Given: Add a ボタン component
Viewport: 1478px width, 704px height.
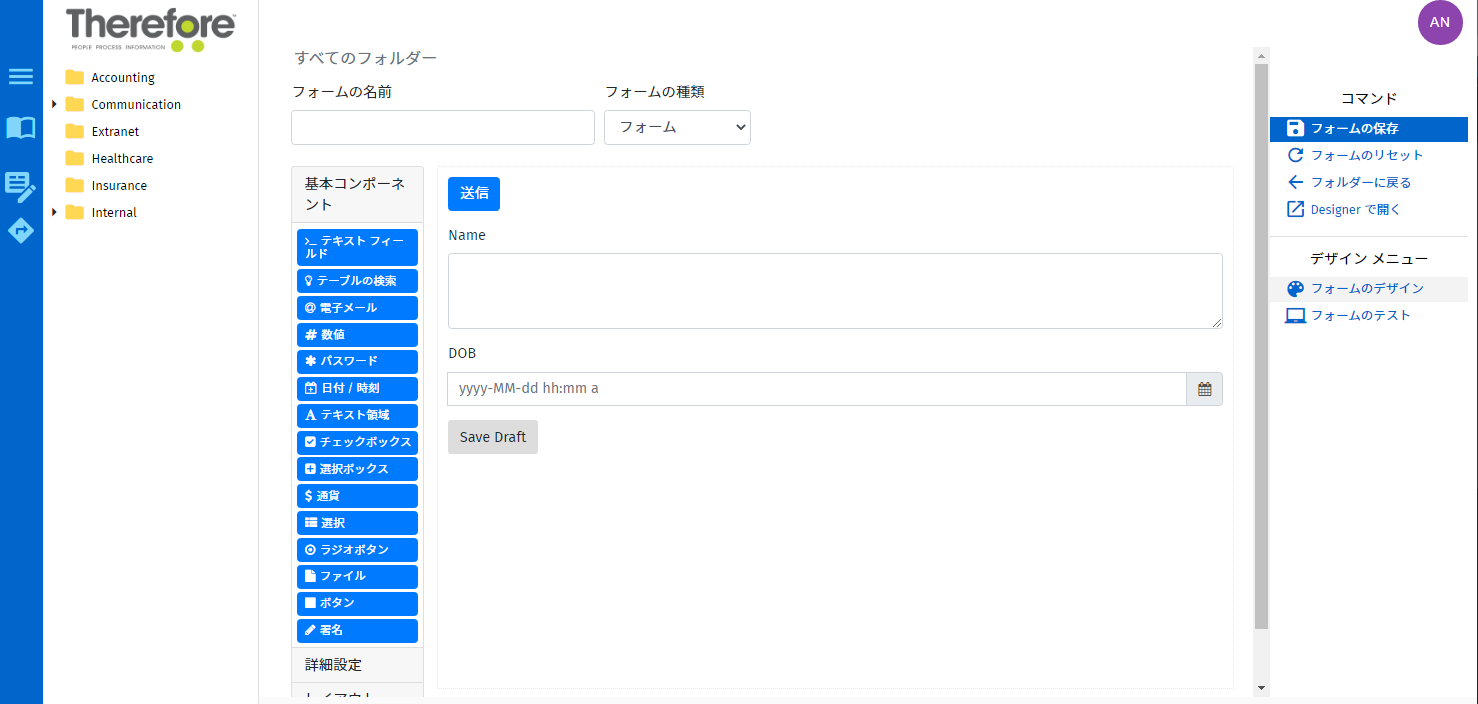Looking at the screenshot, I should (357, 603).
